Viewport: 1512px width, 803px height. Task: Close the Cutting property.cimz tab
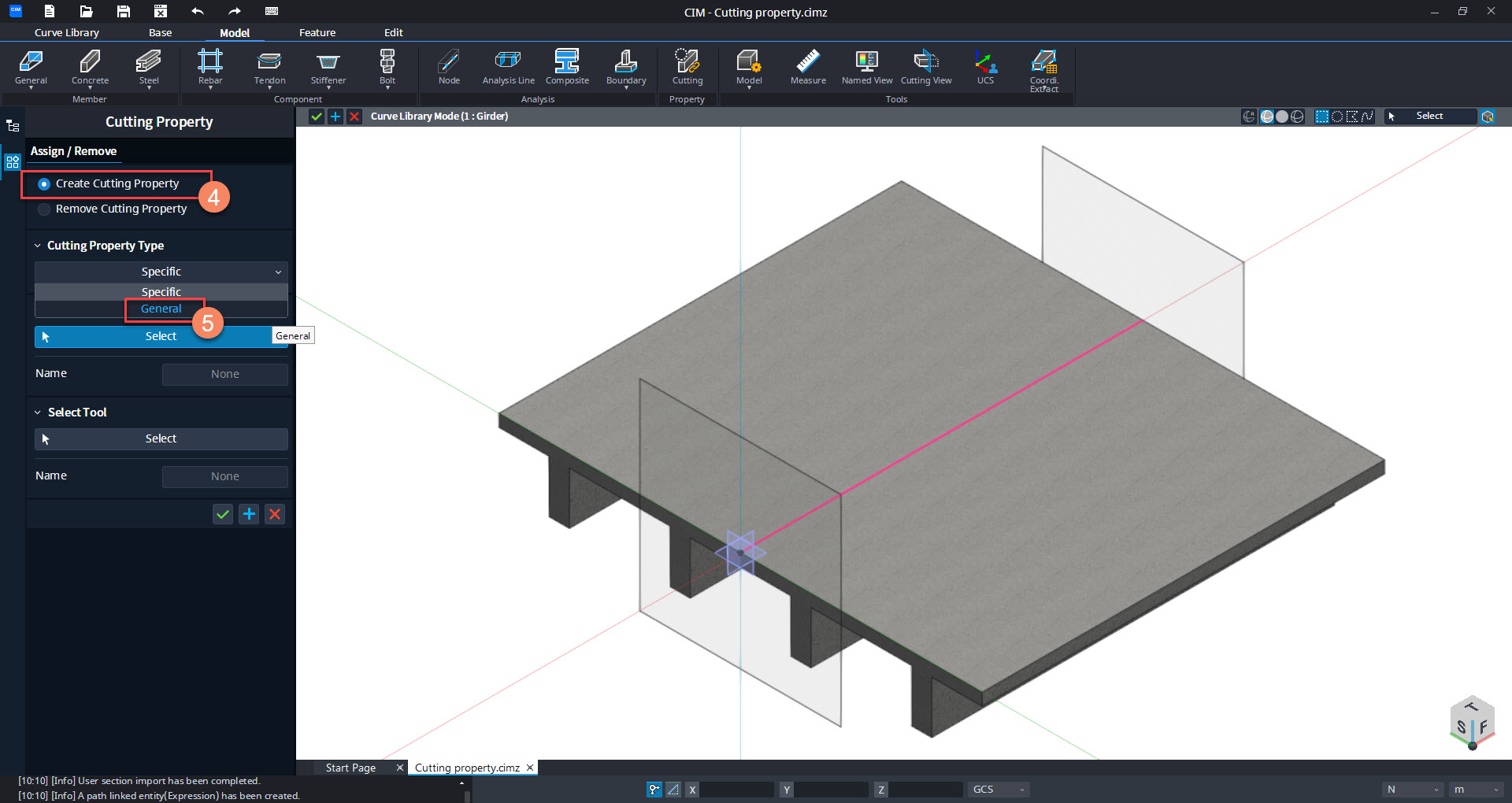530,768
